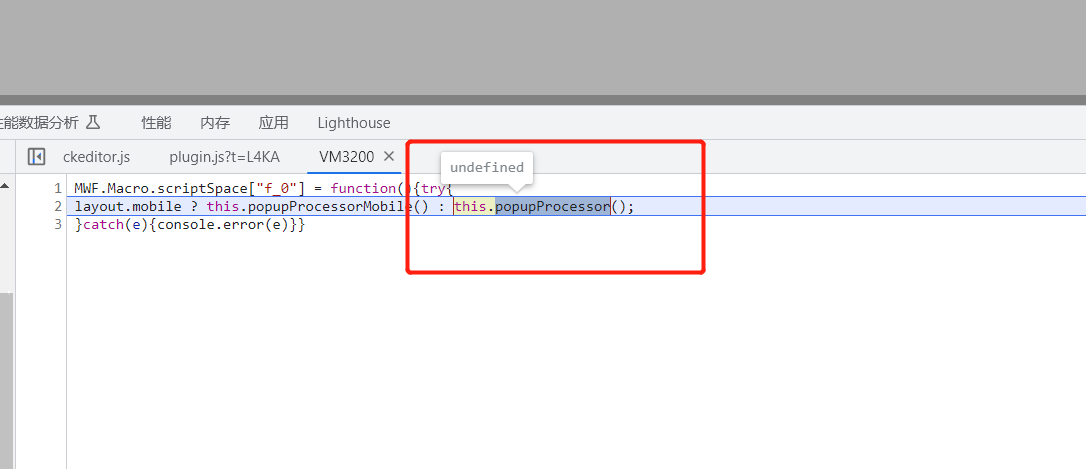Open the Lighthouse panel tab

(354, 123)
